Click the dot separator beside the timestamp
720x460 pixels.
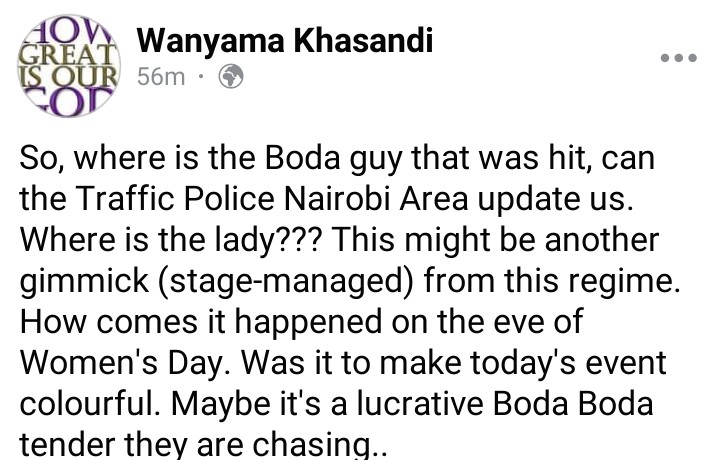pyautogui.click(x=201, y=77)
